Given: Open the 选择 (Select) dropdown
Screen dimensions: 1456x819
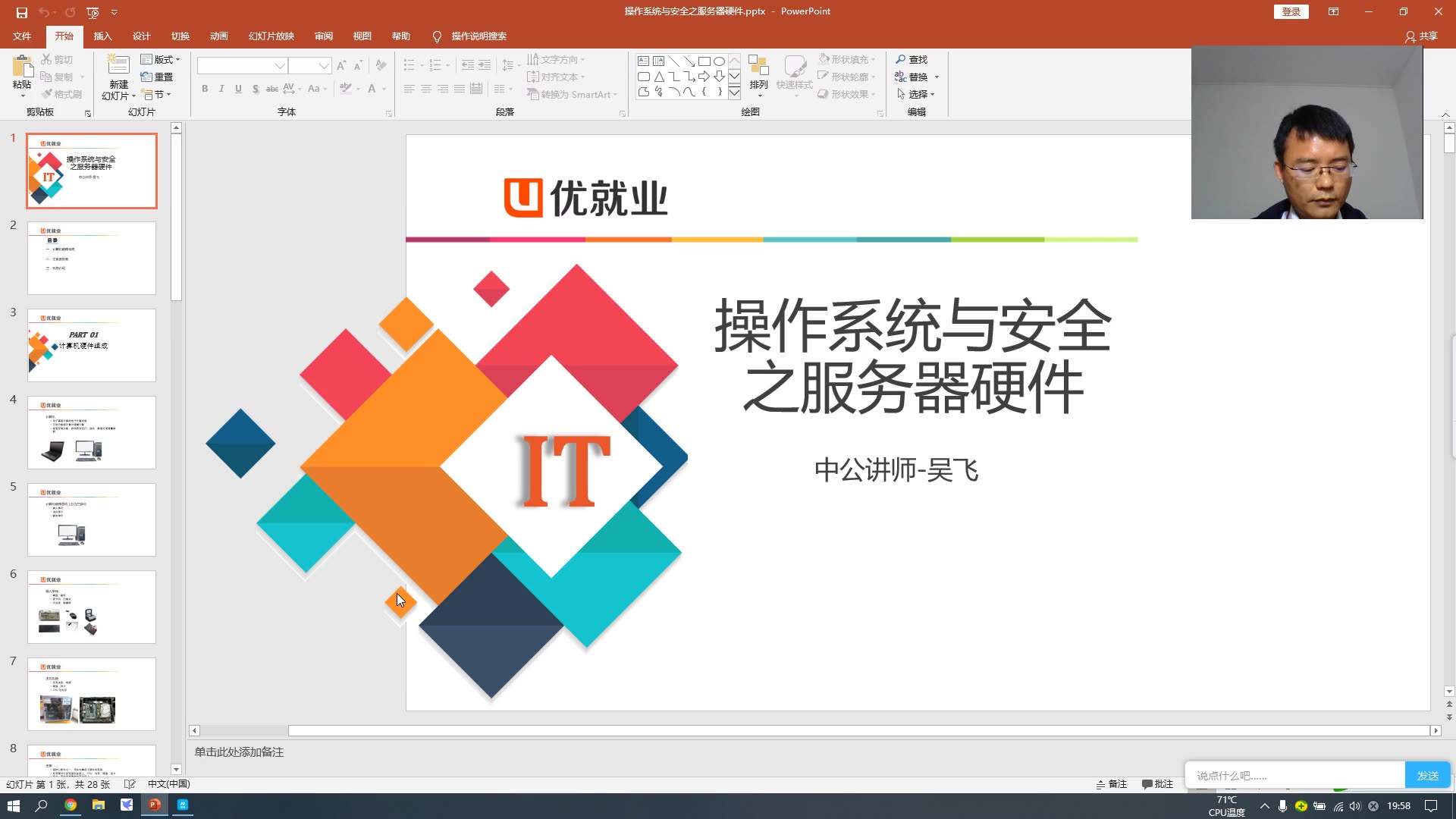Looking at the screenshot, I should 919,94.
